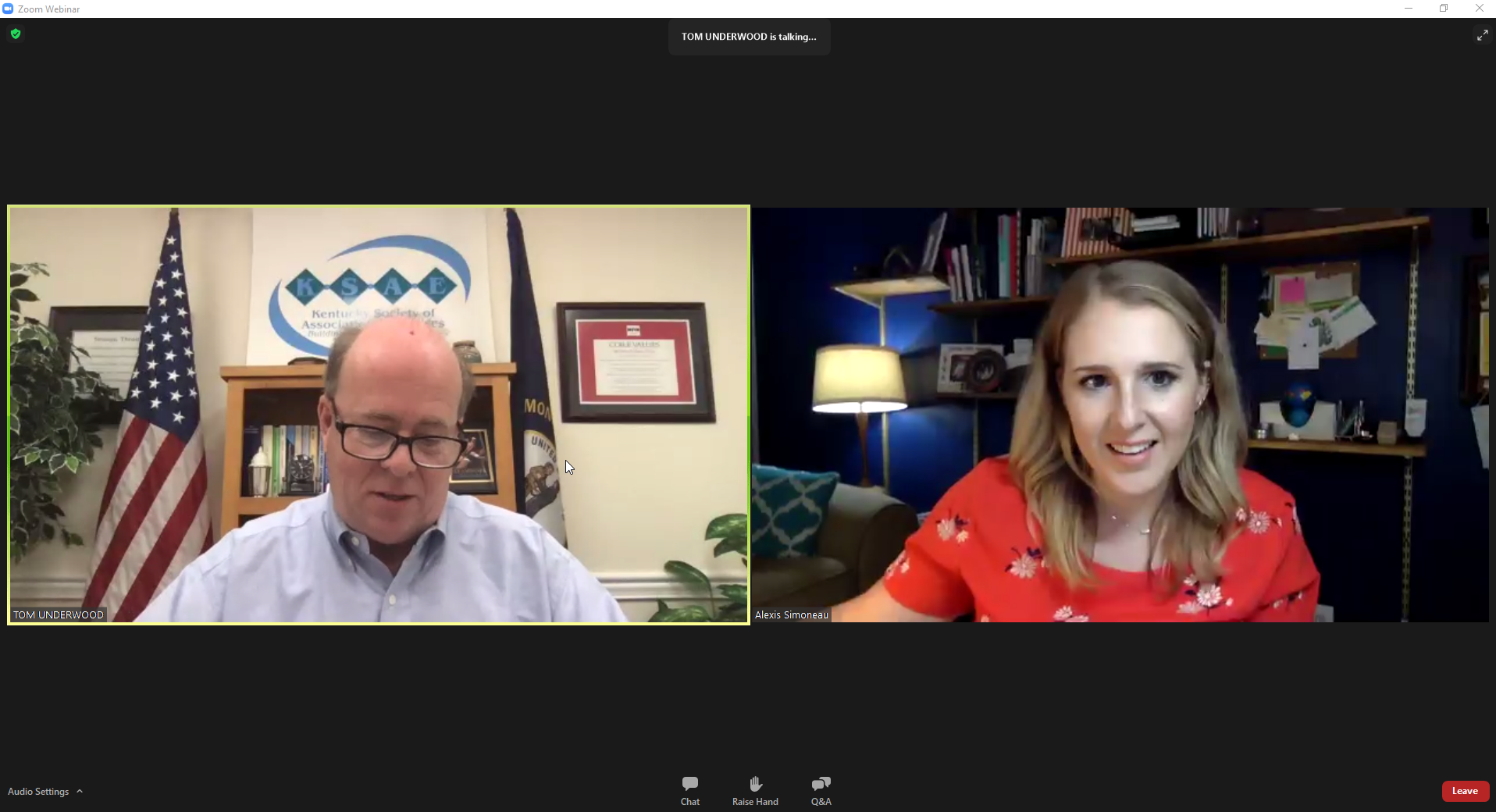
Task: Minimize the Zoom Webinar window
Action: (1409, 9)
